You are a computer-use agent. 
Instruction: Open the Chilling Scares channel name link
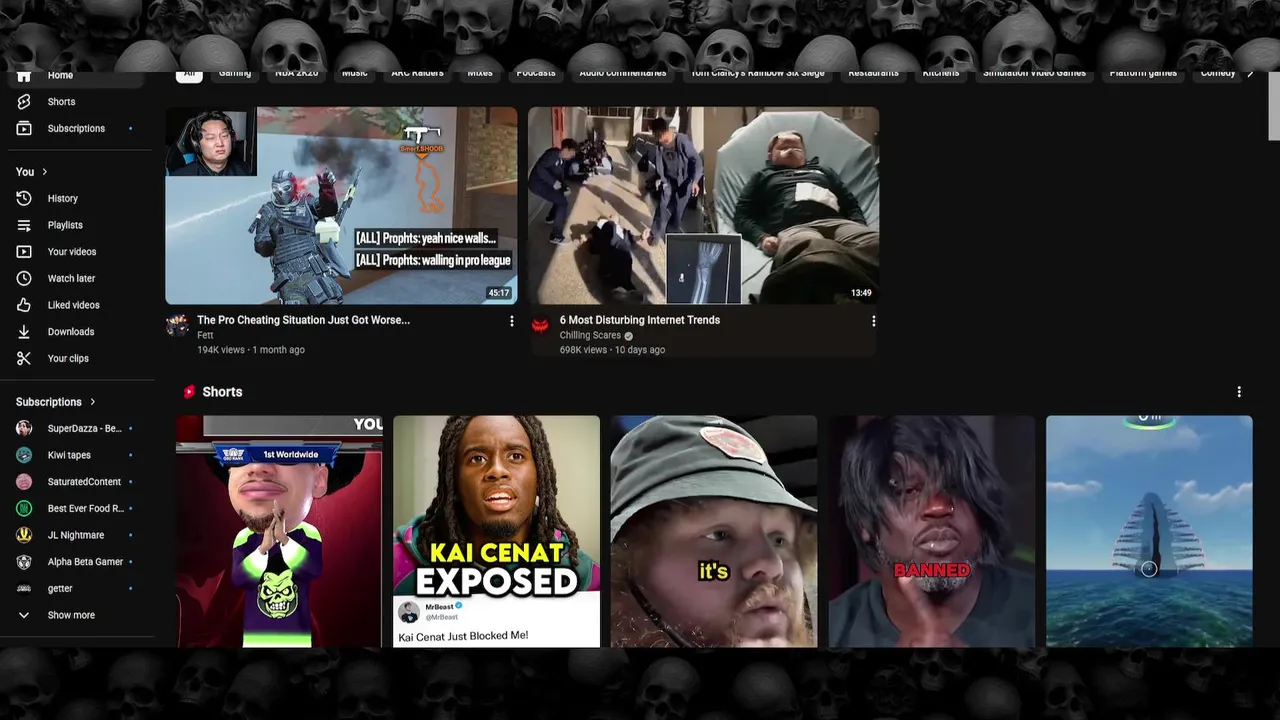click(x=590, y=336)
